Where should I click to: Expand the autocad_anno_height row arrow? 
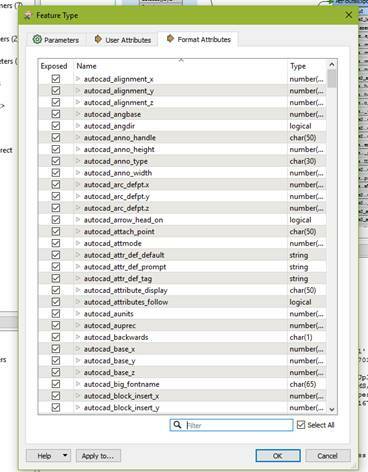click(78, 149)
